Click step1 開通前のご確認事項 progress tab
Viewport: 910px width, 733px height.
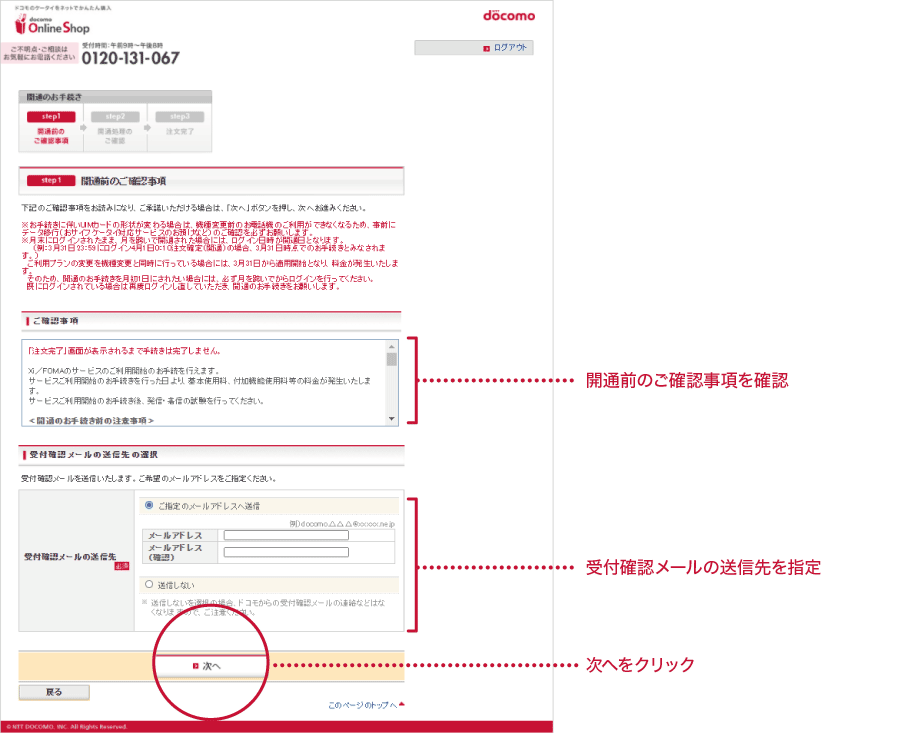(x=51, y=128)
